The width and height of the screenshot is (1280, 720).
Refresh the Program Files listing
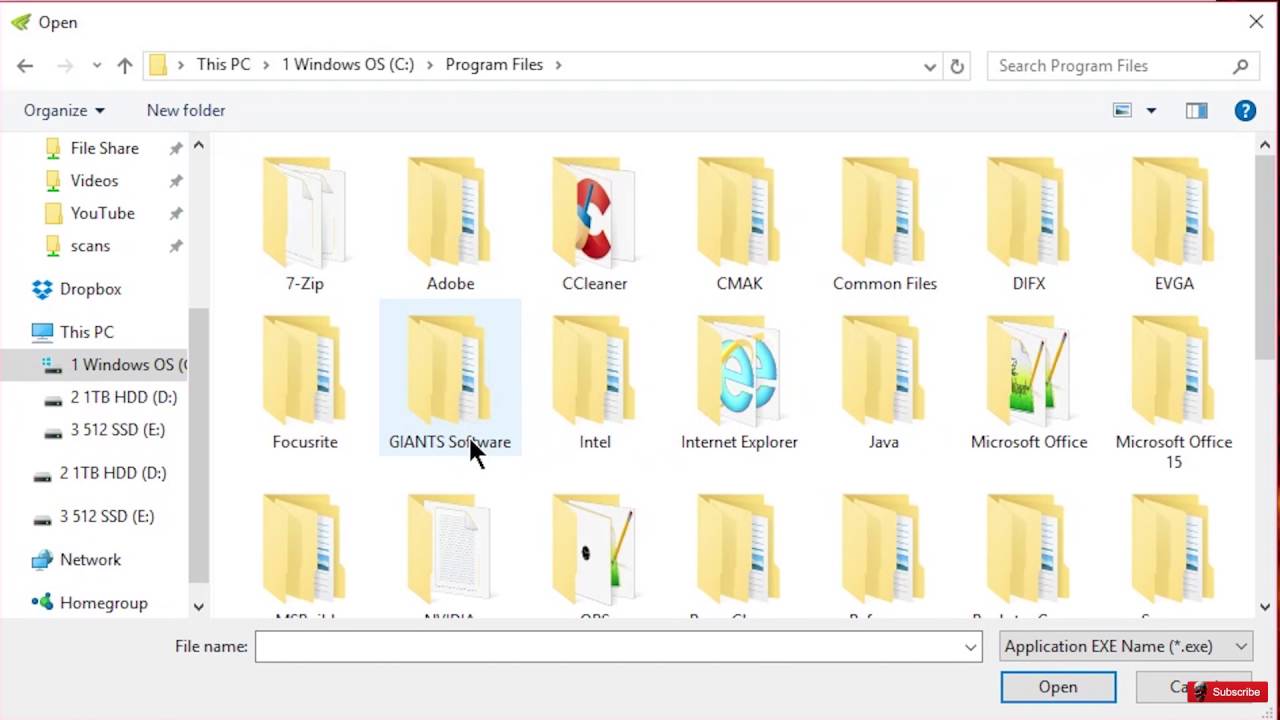click(957, 66)
